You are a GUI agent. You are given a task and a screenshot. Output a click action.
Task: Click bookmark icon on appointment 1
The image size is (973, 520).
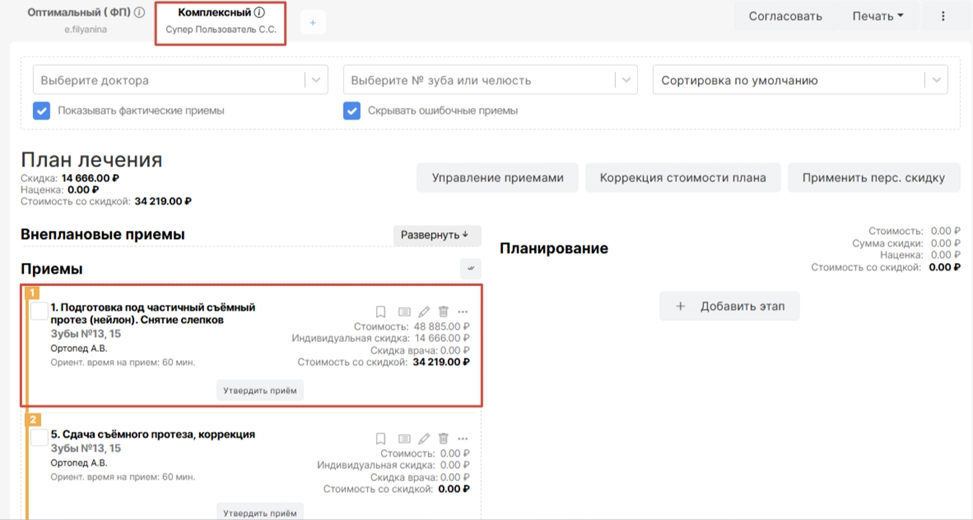[x=381, y=312]
